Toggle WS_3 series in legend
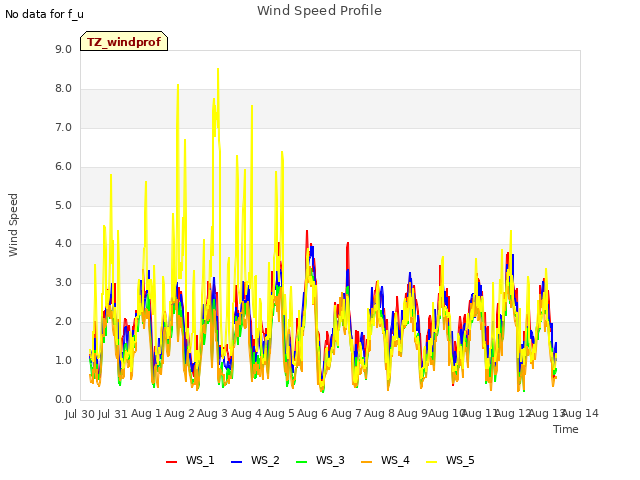The width and height of the screenshot is (640, 480). 320,460
